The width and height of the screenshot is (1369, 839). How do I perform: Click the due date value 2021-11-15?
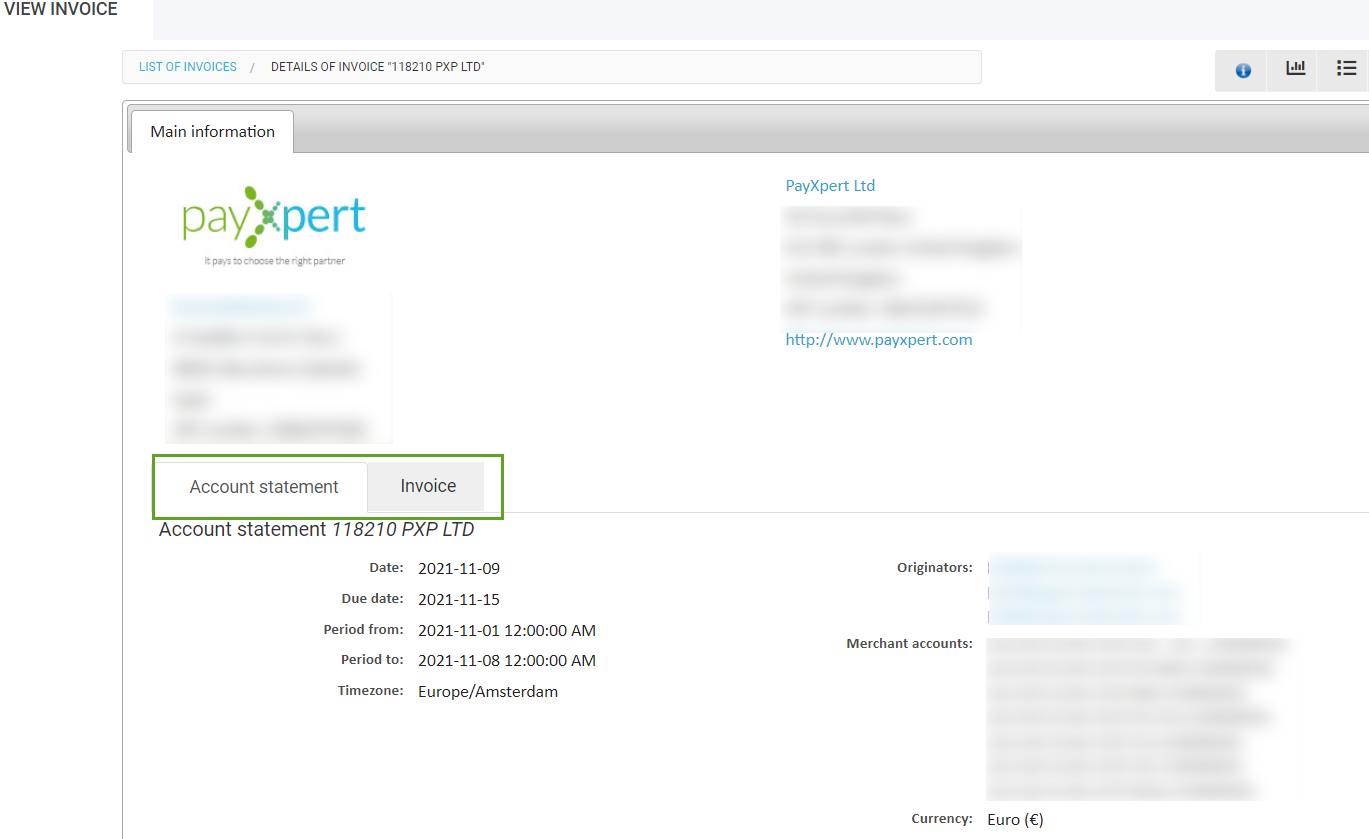459,600
